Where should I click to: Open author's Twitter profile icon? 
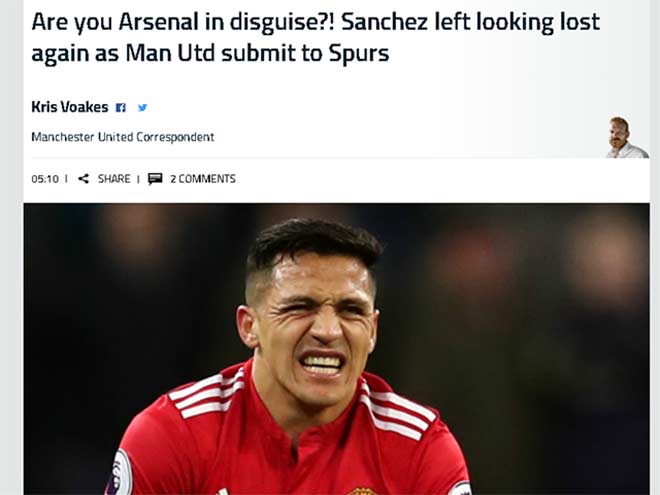point(142,108)
